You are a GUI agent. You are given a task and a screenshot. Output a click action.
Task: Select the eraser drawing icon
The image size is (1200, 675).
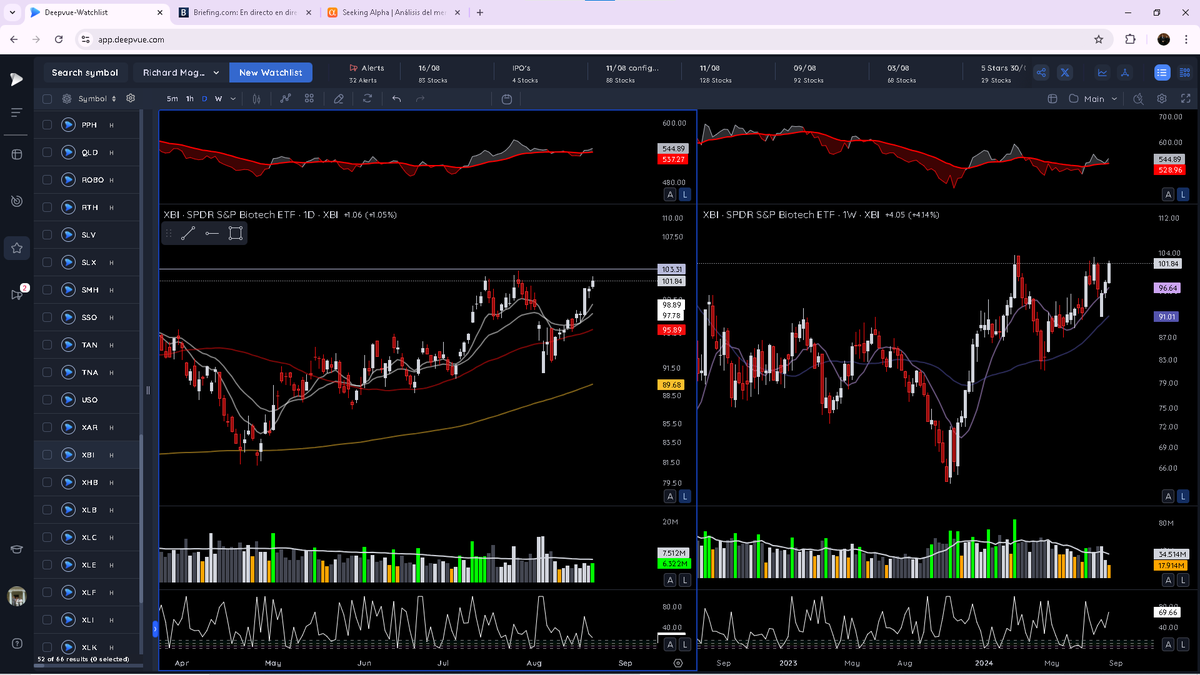tap(339, 99)
